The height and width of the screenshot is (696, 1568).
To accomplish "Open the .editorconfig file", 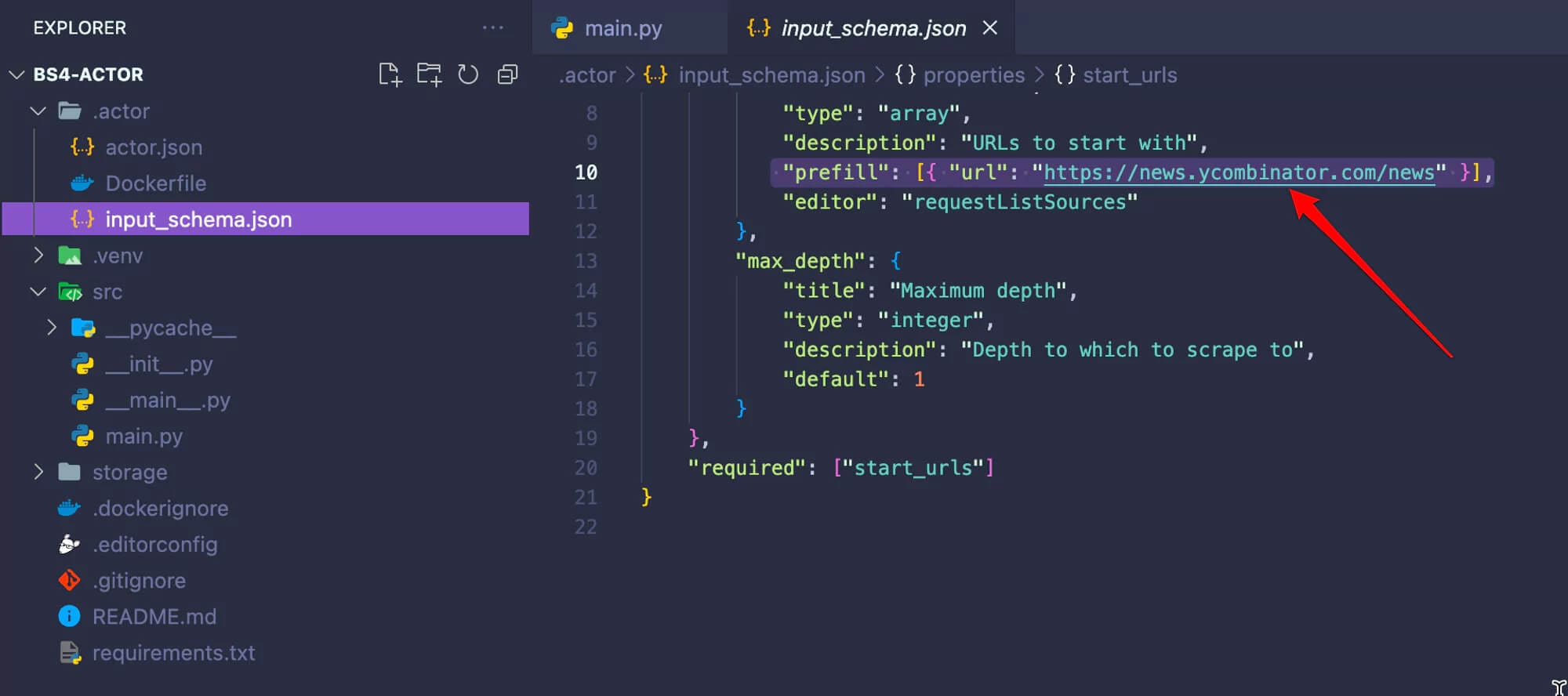I will click(155, 544).
